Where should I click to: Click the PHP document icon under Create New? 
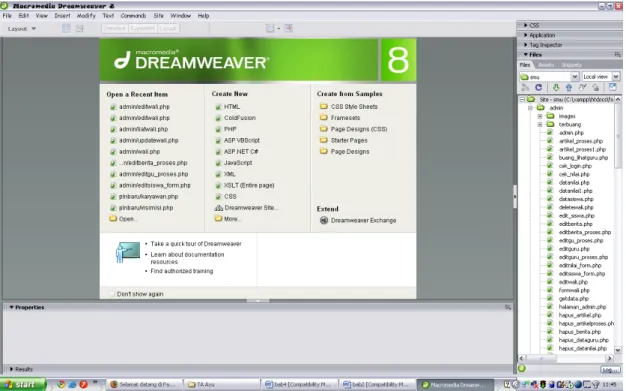pos(218,129)
